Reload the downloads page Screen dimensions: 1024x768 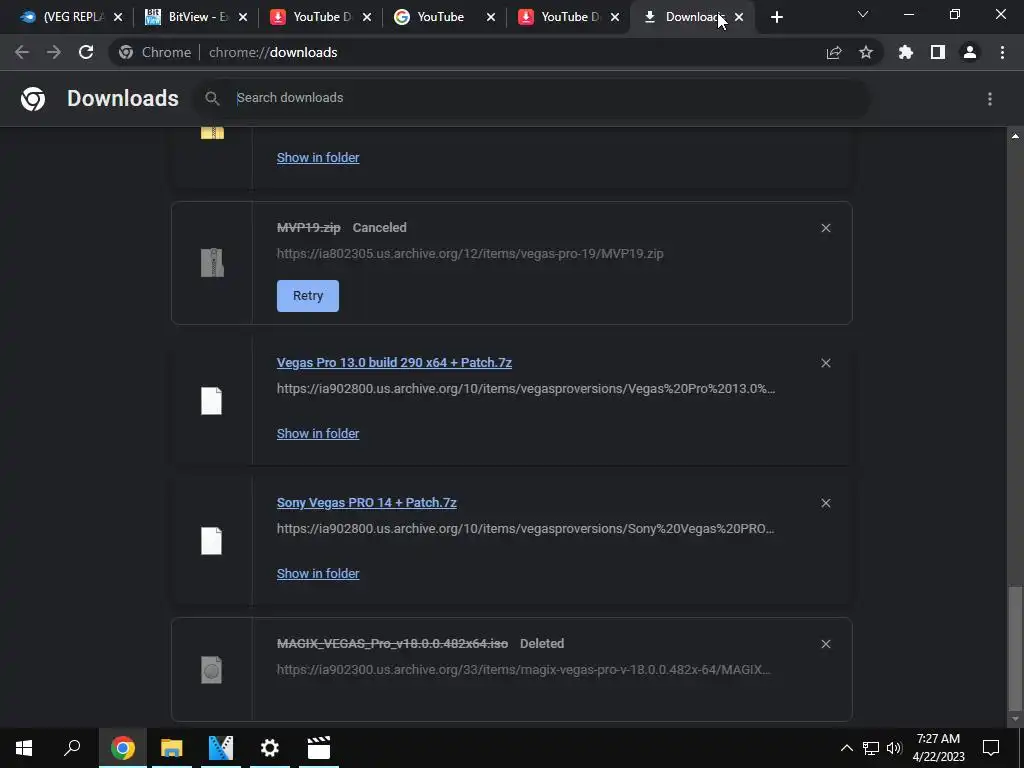86,52
